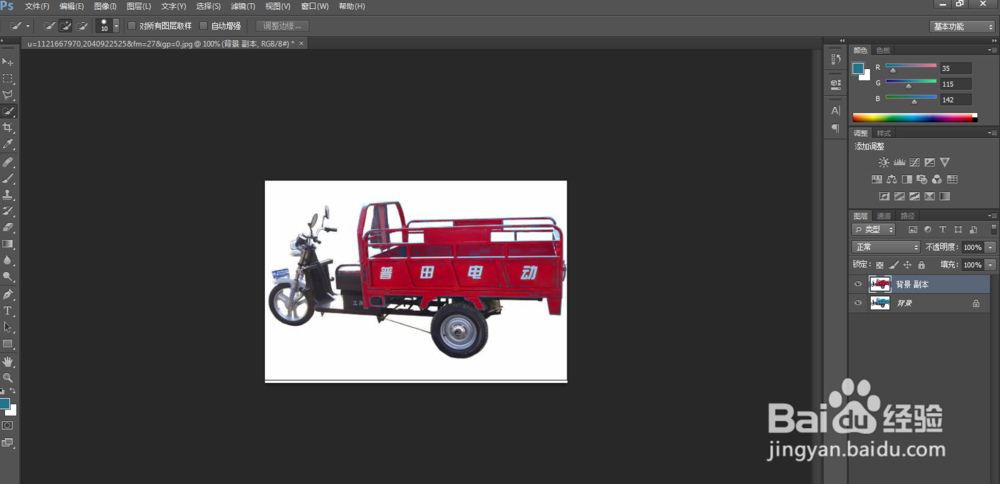Image resolution: width=1000 pixels, height=484 pixels.
Task: Open the 图像(I) menu
Action: coord(105,6)
